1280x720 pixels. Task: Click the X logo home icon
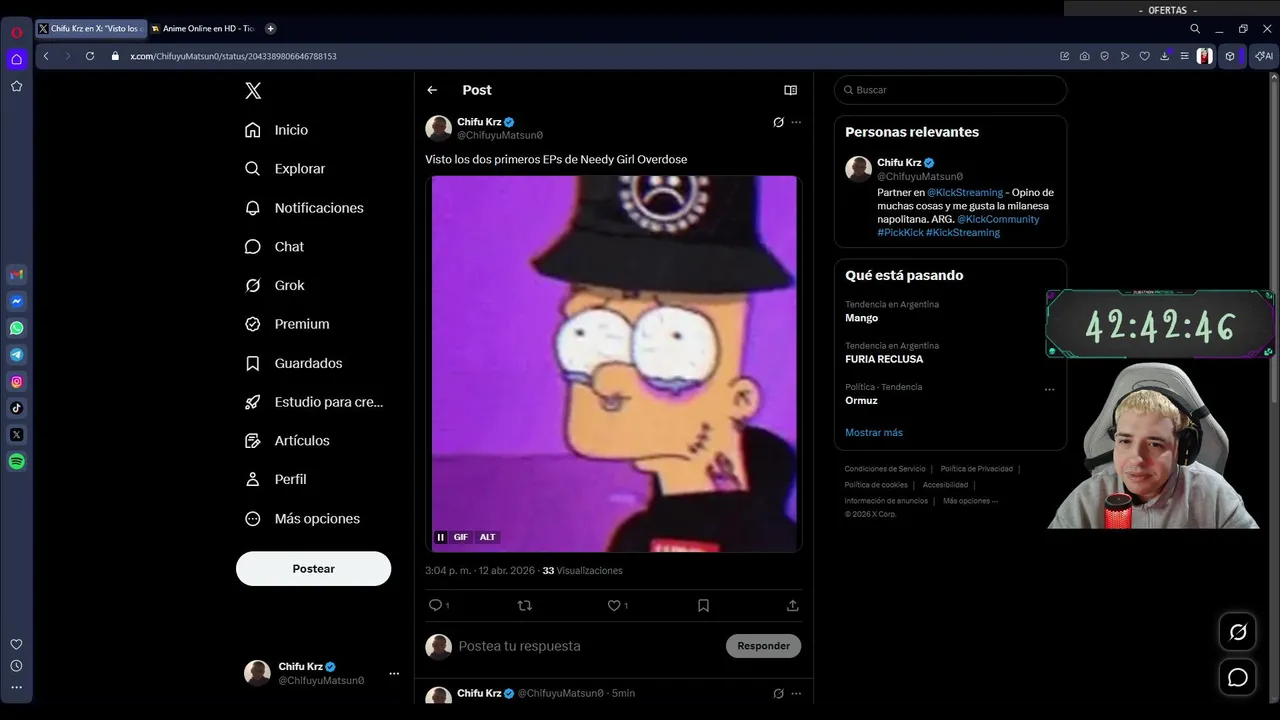tap(253, 91)
